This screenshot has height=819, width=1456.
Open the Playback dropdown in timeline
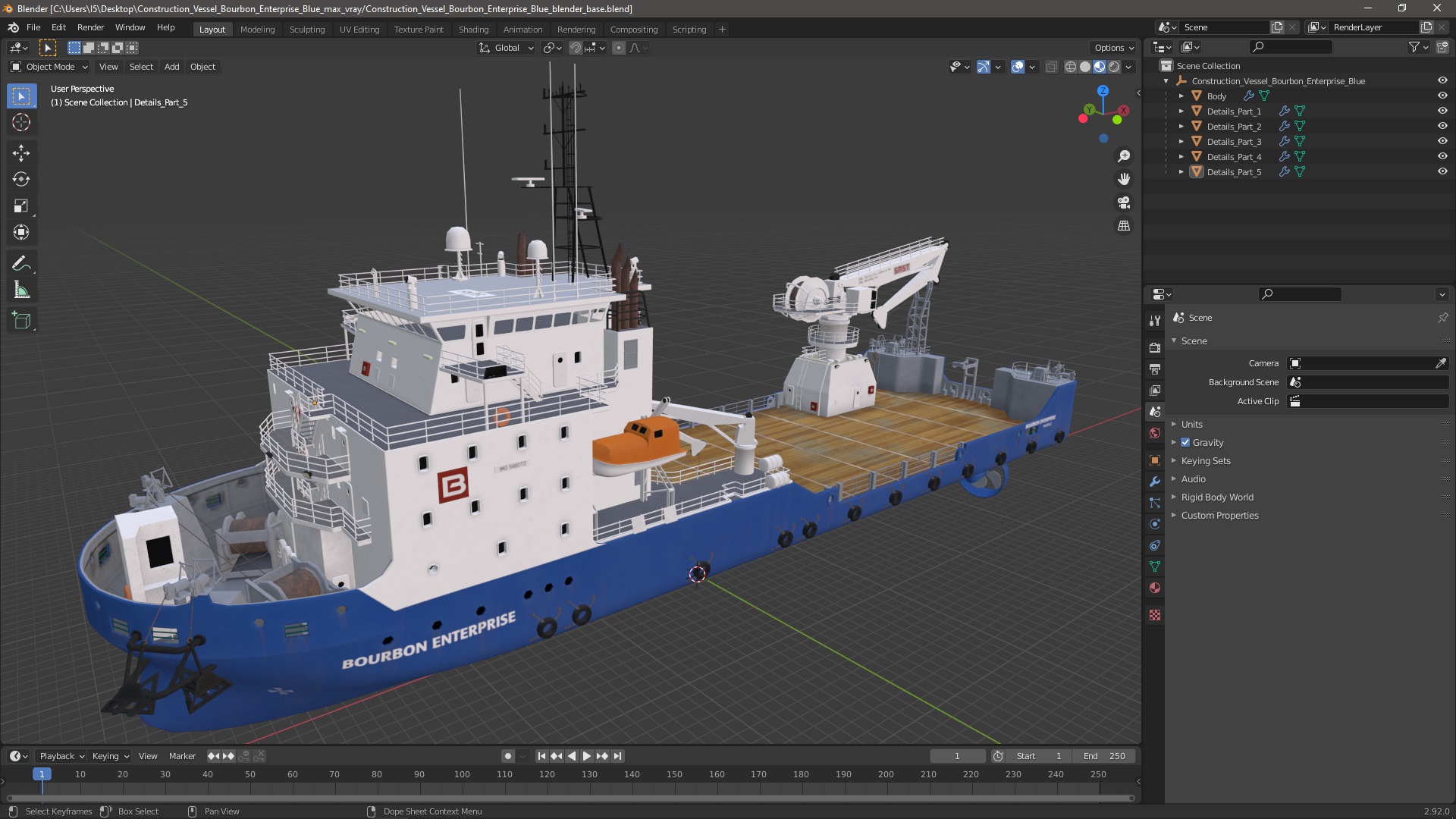click(61, 756)
